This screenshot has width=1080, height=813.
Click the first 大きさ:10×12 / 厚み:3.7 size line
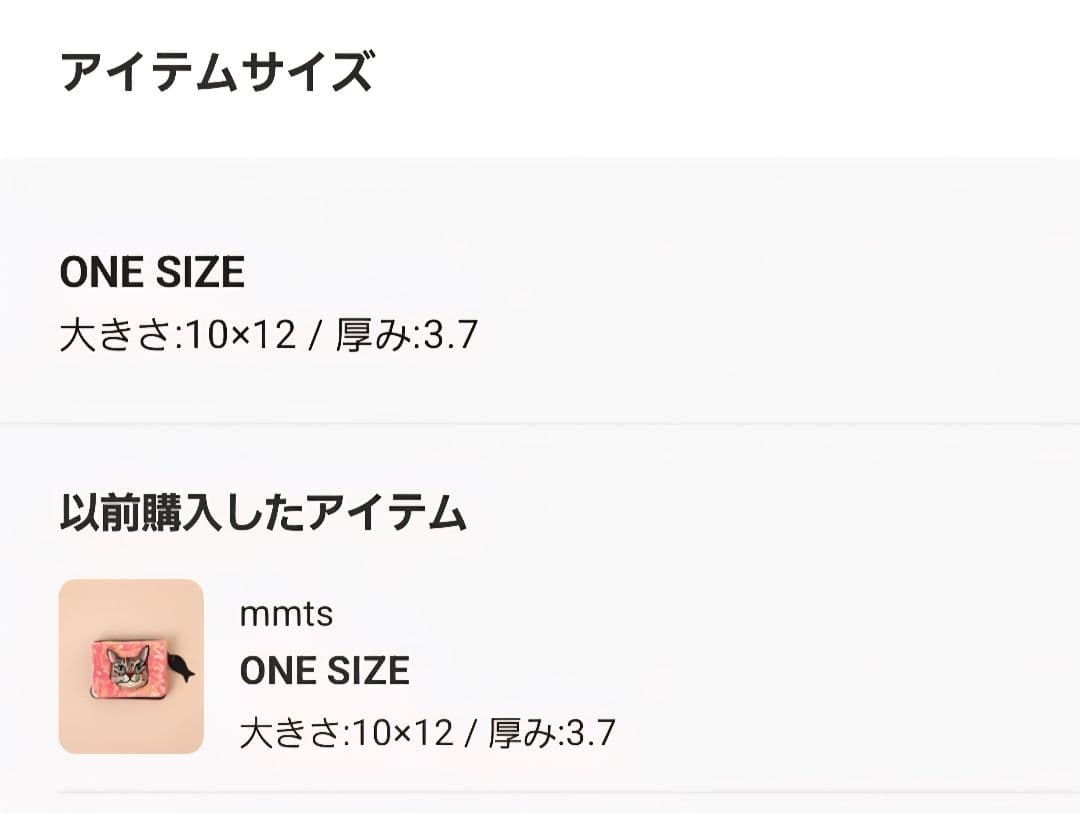(x=269, y=336)
